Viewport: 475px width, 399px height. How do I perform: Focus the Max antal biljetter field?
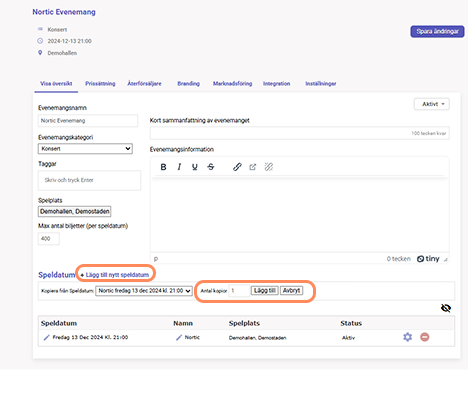click(49, 239)
